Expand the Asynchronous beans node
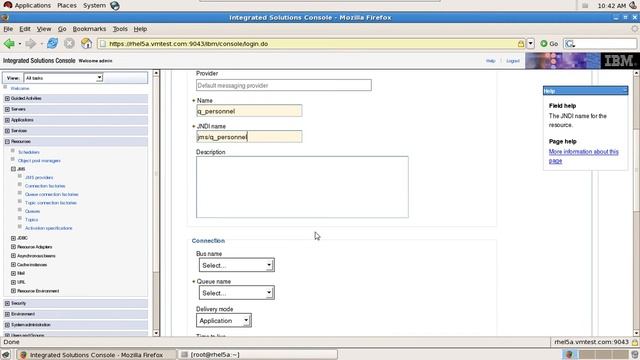The height and width of the screenshot is (360, 640). (13, 256)
